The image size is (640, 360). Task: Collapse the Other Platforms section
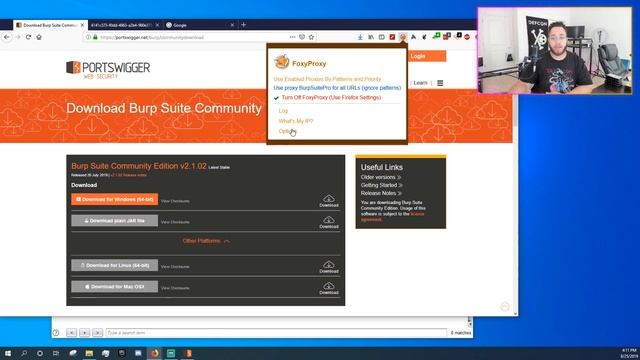point(206,241)
